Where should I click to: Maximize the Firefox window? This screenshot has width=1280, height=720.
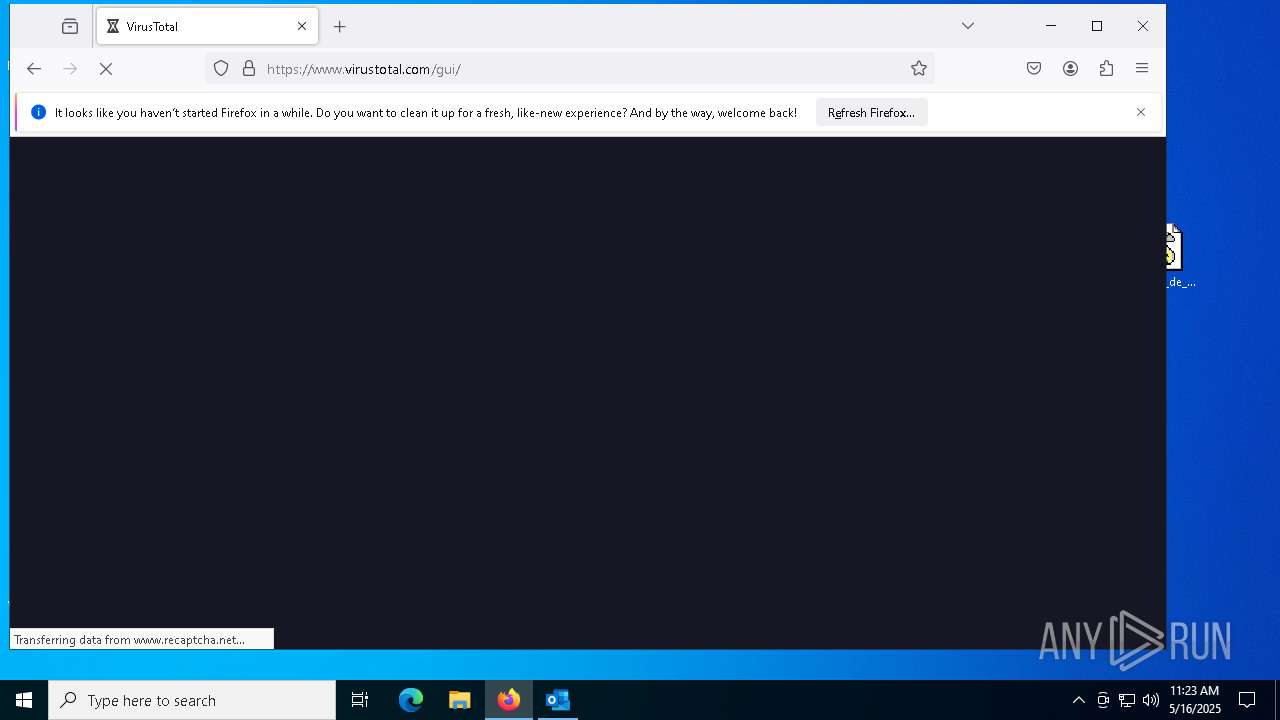[1097, 26]
